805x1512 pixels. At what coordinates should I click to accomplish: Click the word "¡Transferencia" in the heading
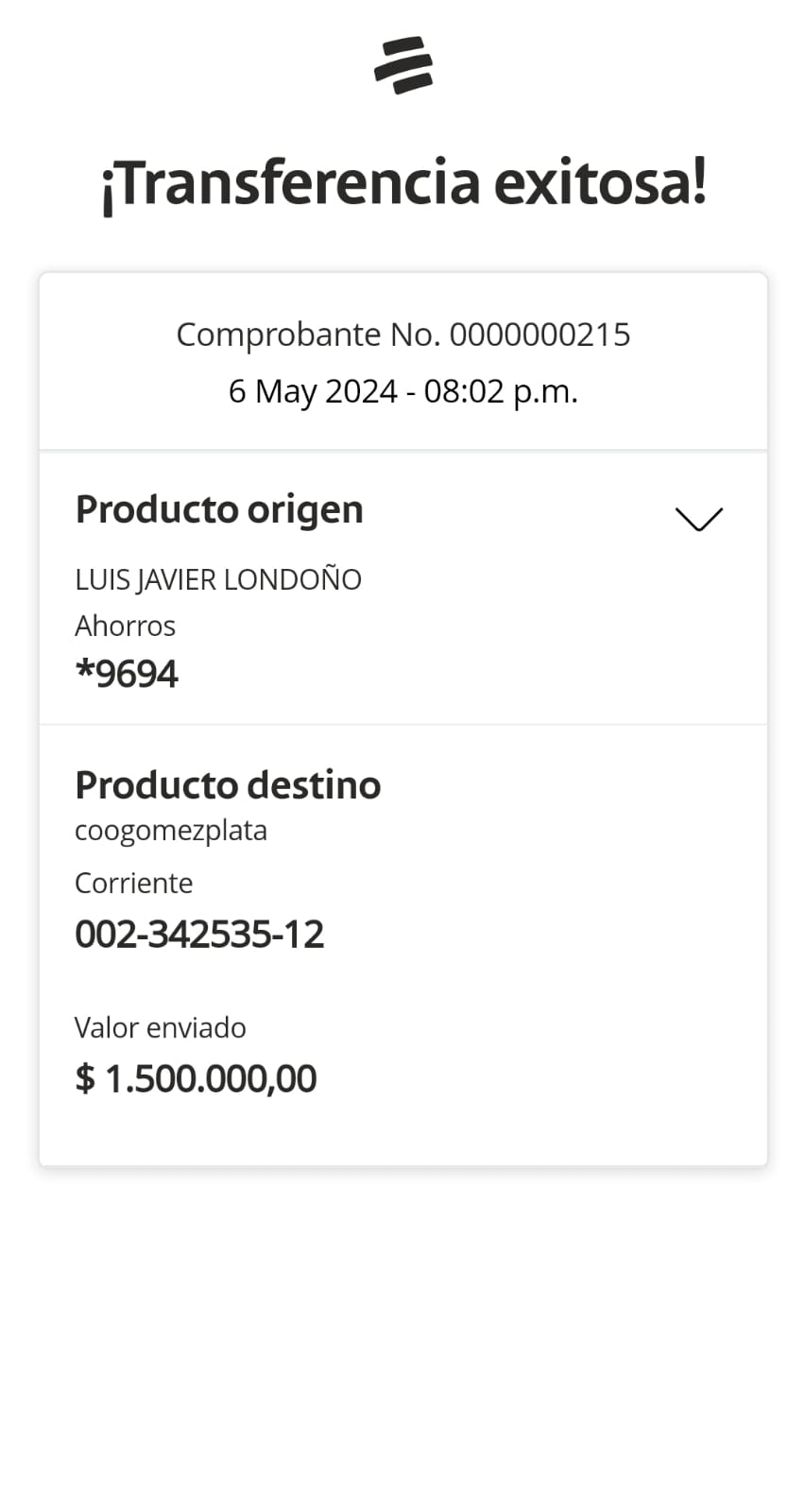pos(291,183)
